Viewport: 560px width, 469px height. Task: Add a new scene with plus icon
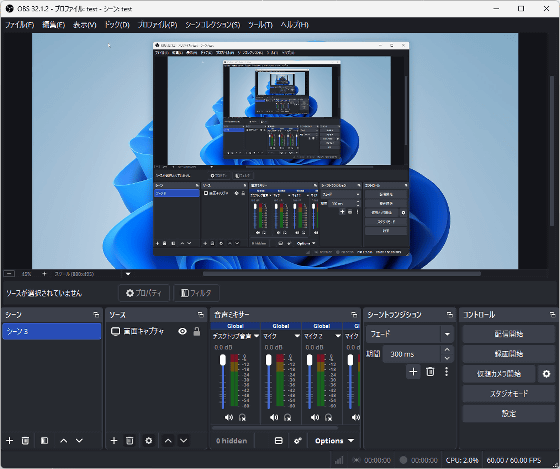tap(10, 440)
